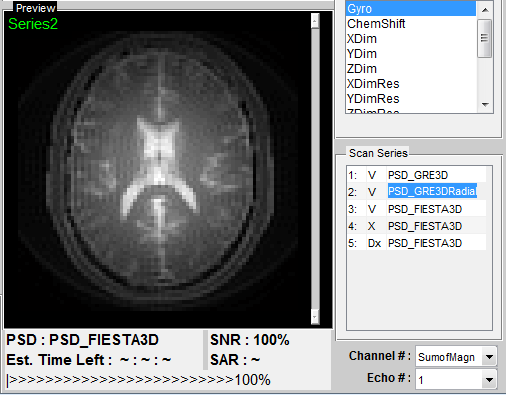Select scan series 5 marked Dx
506x395 pixels.
[416, 243]
